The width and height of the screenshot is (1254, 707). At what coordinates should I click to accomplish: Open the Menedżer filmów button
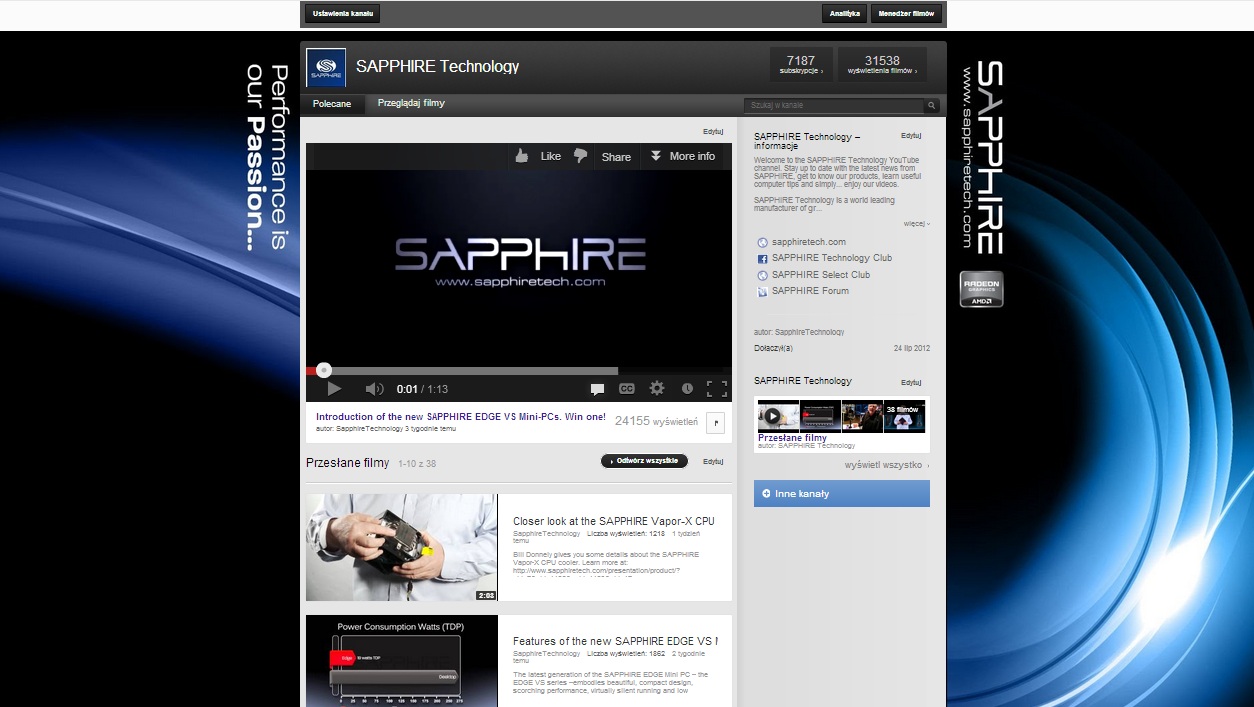(x=907, y=14)
